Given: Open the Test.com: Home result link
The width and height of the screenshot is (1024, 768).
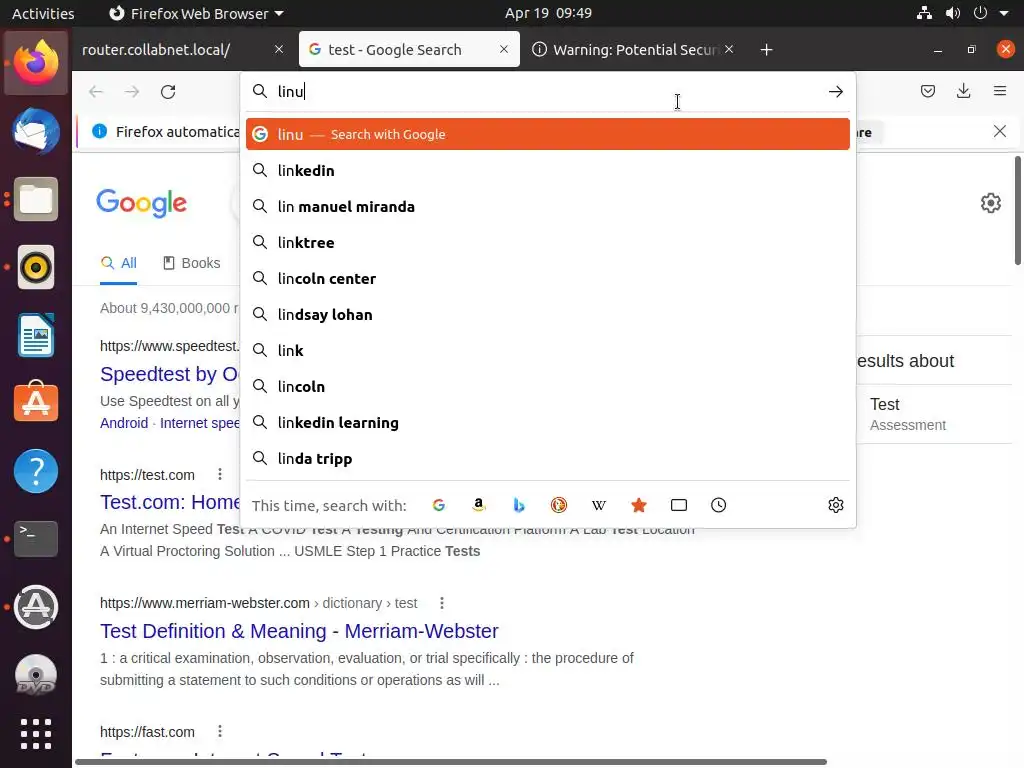Looking at the screenshot, I should [x=170, y=502].
